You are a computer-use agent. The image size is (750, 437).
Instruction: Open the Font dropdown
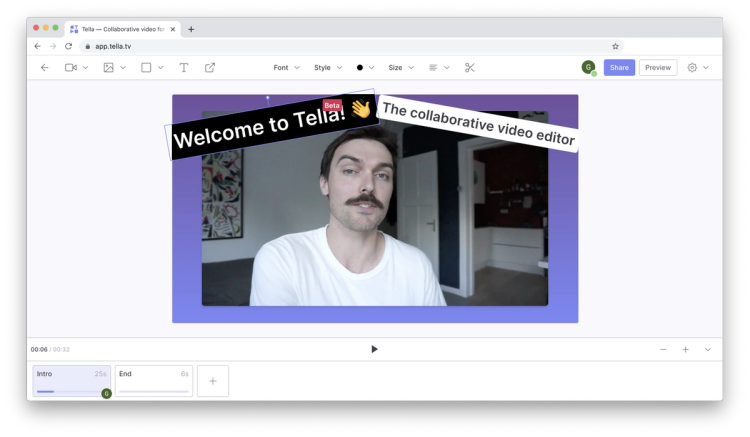pos(287,68)
